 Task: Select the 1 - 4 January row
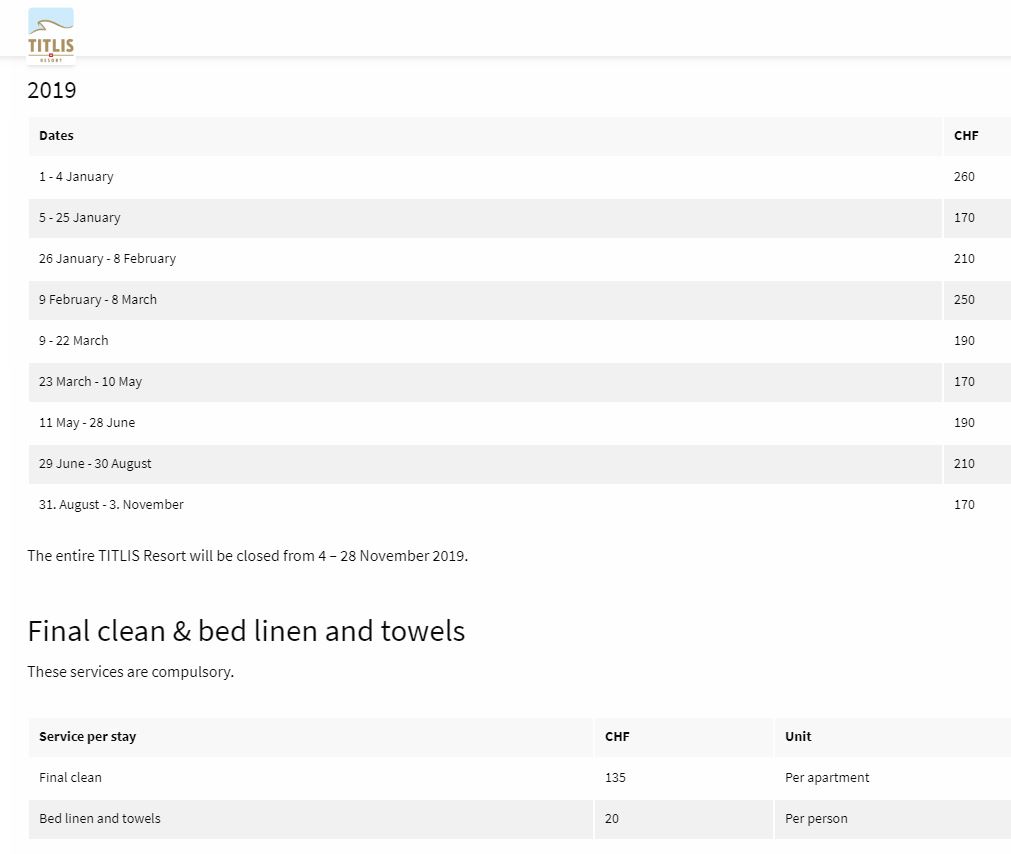tap(76, 177)
